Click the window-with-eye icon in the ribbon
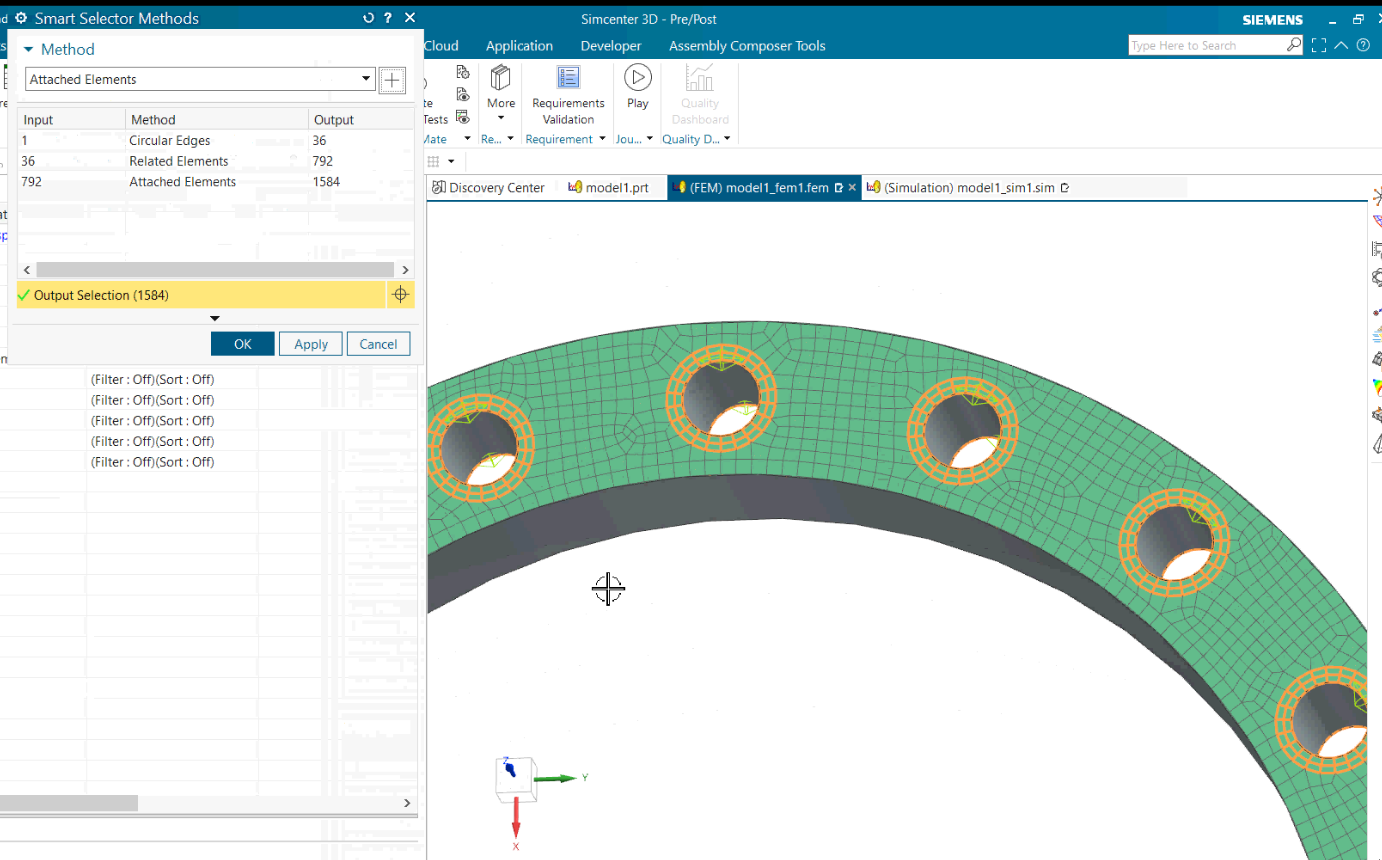 [462, 117]
